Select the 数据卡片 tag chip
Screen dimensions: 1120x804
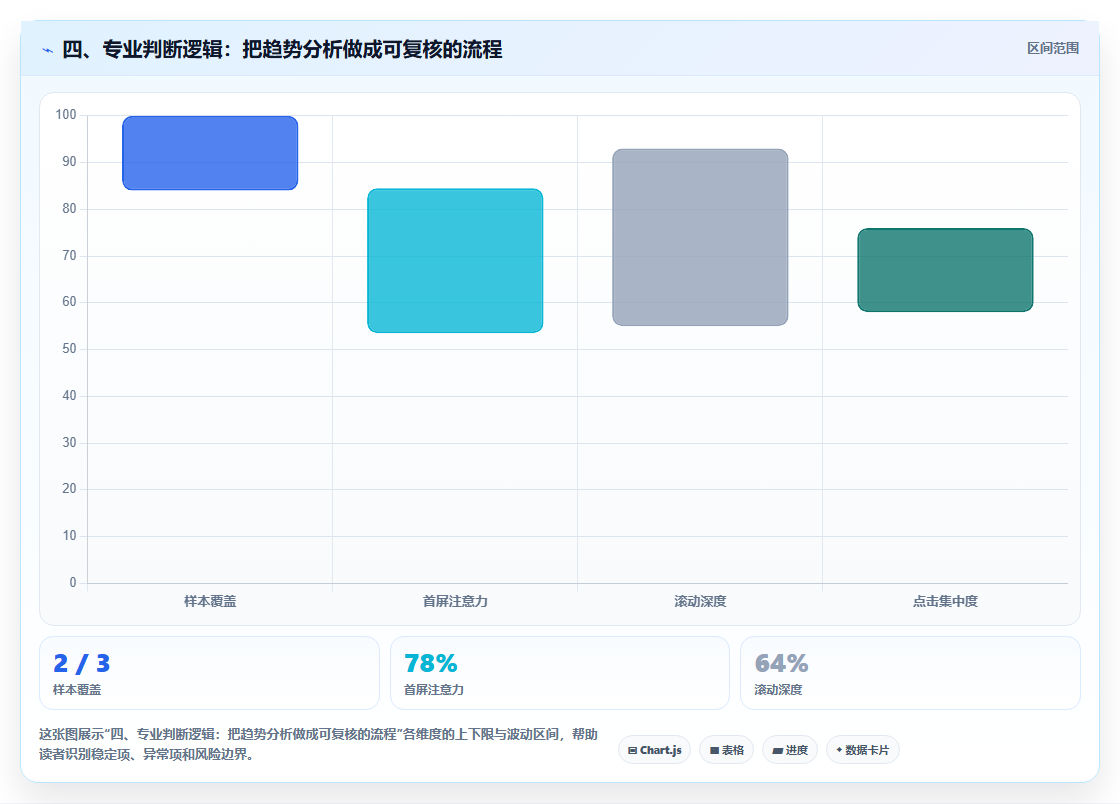click(863, 750)
